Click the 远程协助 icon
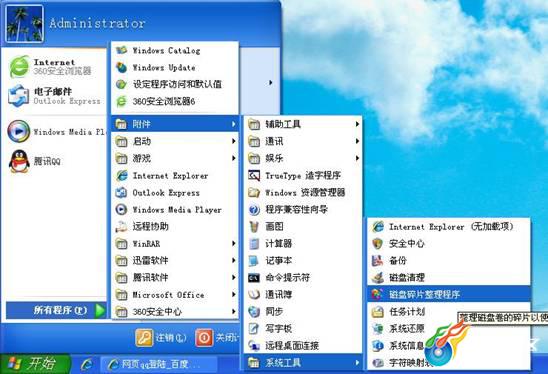 point(121,226)
